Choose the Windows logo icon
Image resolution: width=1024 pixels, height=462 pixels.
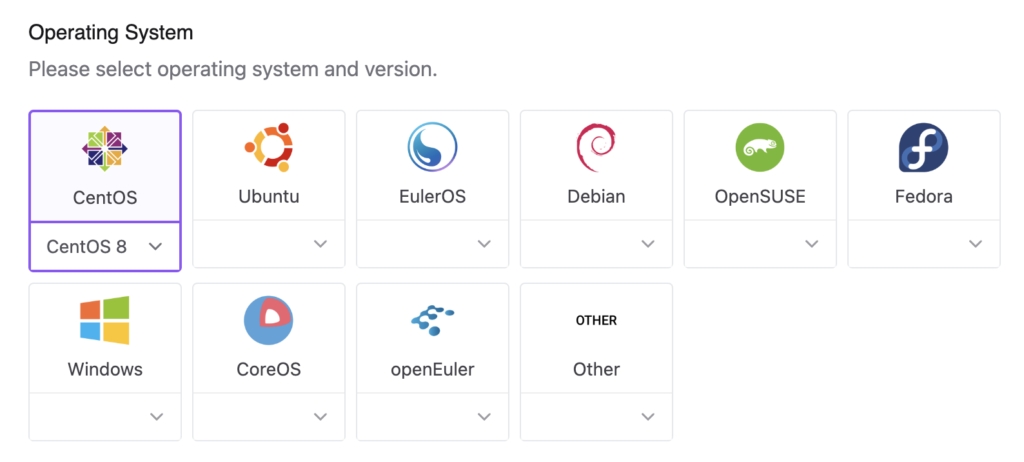105,320
